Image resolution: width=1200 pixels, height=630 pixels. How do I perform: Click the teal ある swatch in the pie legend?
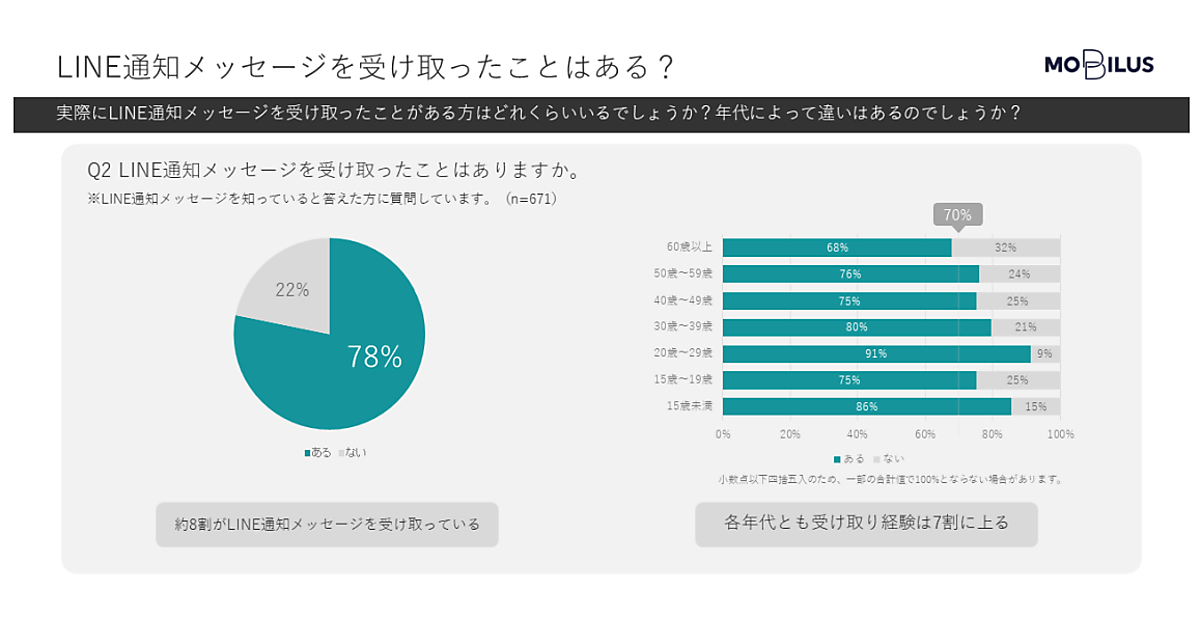tap(308, 453)
